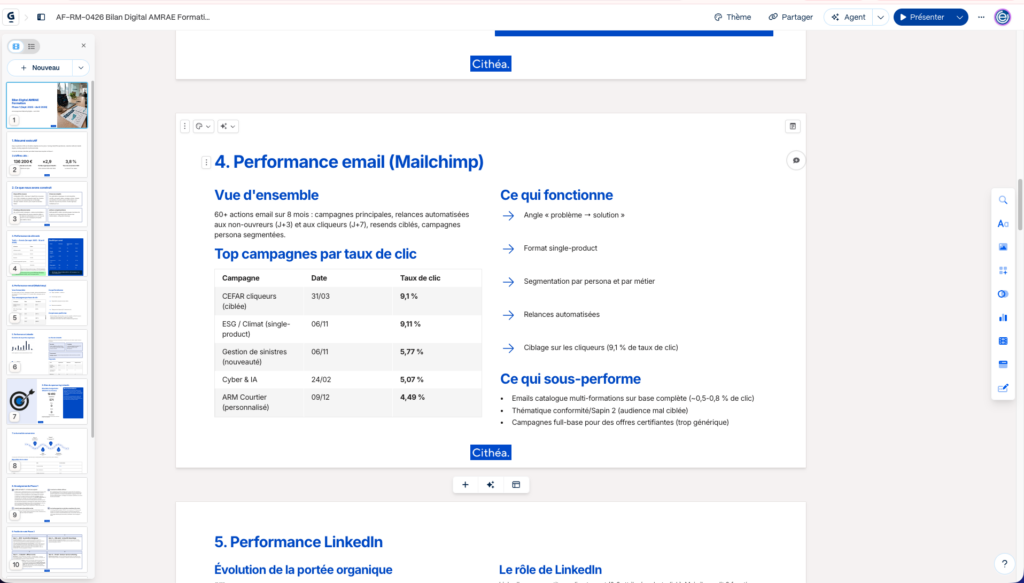Select slide thumbnail 4
1024x583 pixels.
[47, 253]
